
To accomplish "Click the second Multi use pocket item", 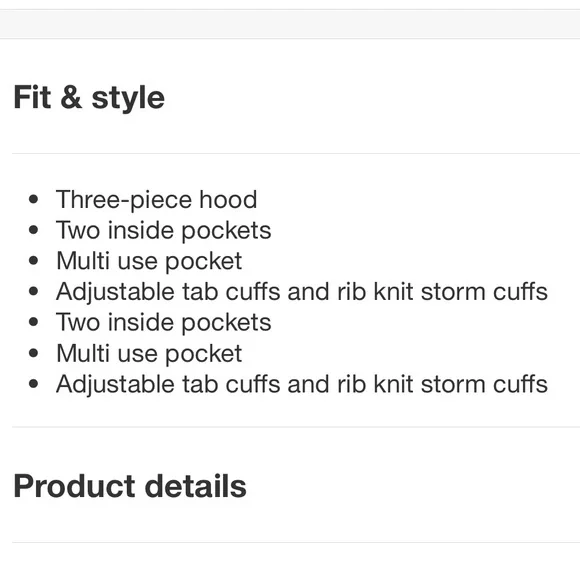I will point(149,354).
